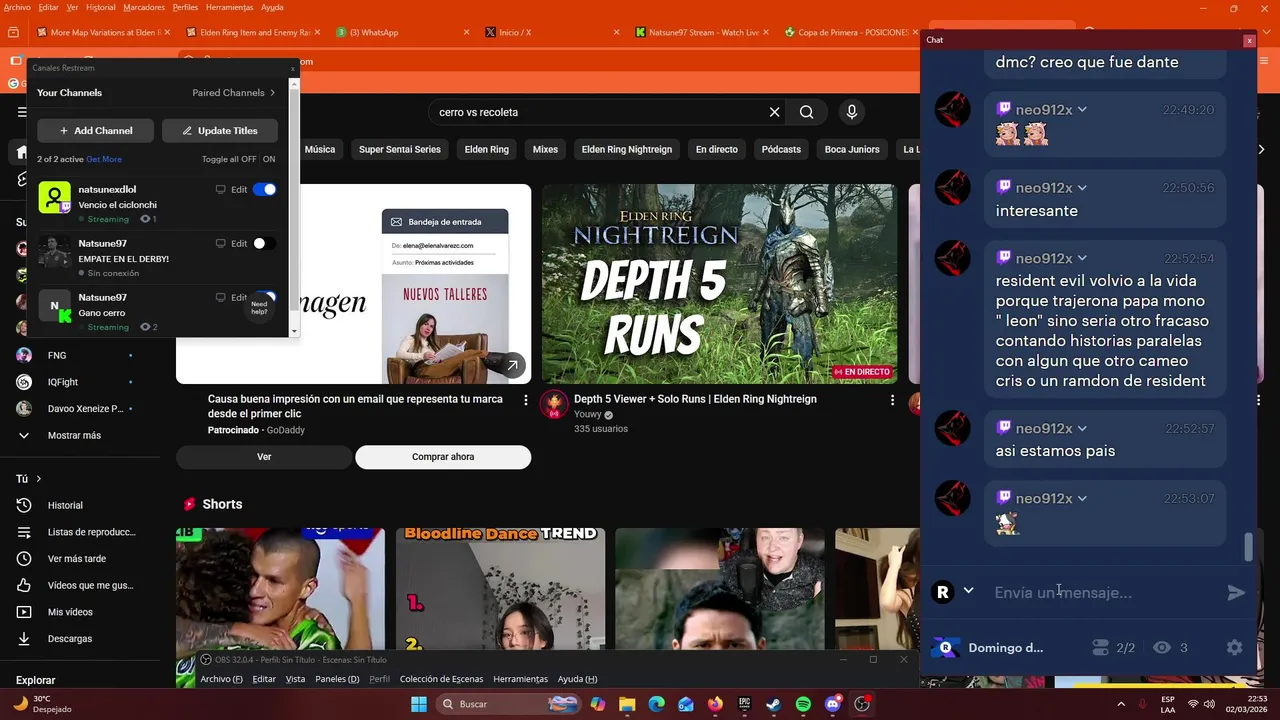1280x720 pixels.
Task: Click the Add Channel button
Action: pos(96,130)
